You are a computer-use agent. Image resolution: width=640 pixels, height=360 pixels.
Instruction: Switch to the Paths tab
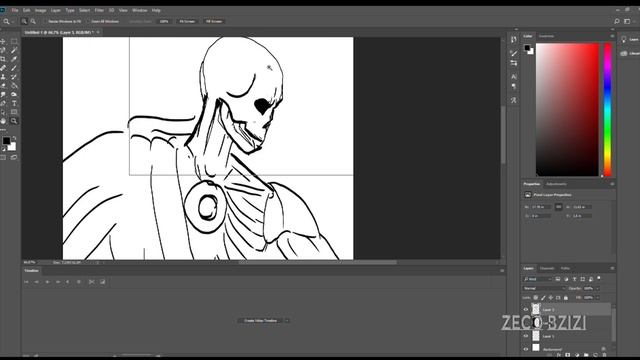pos(565,268)
